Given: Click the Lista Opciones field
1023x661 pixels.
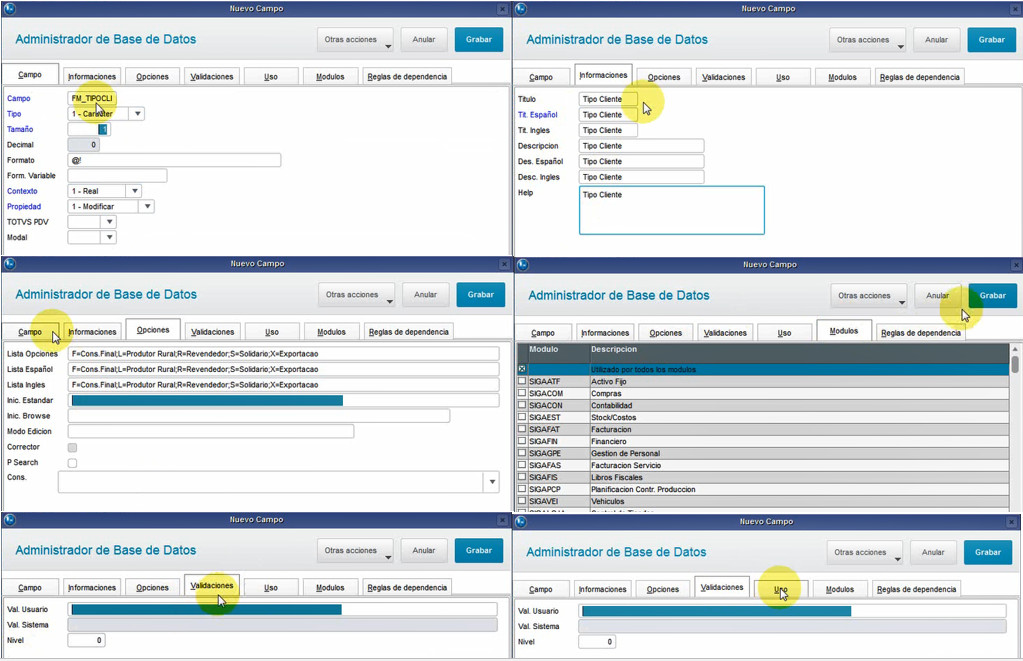Looking at the screenshot, I should pyautogui.click(x=284, y=354).
